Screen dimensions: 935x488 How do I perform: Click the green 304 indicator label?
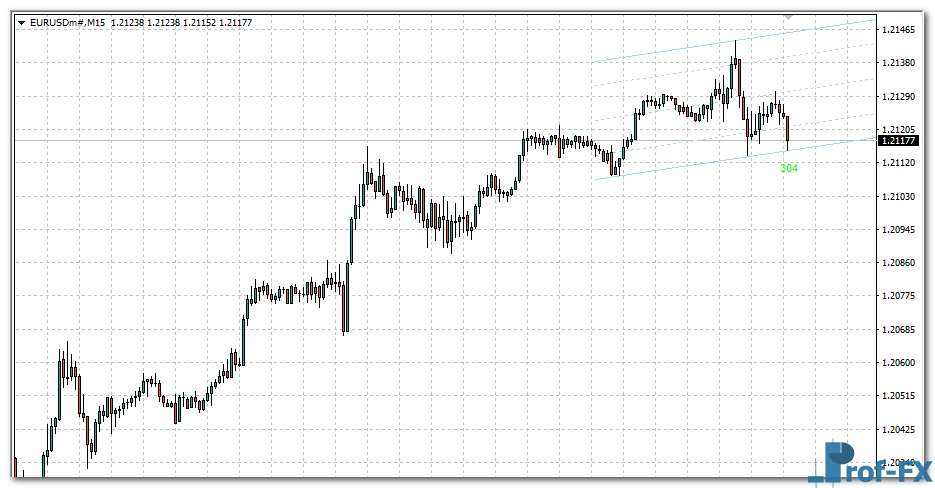[788, 168]
